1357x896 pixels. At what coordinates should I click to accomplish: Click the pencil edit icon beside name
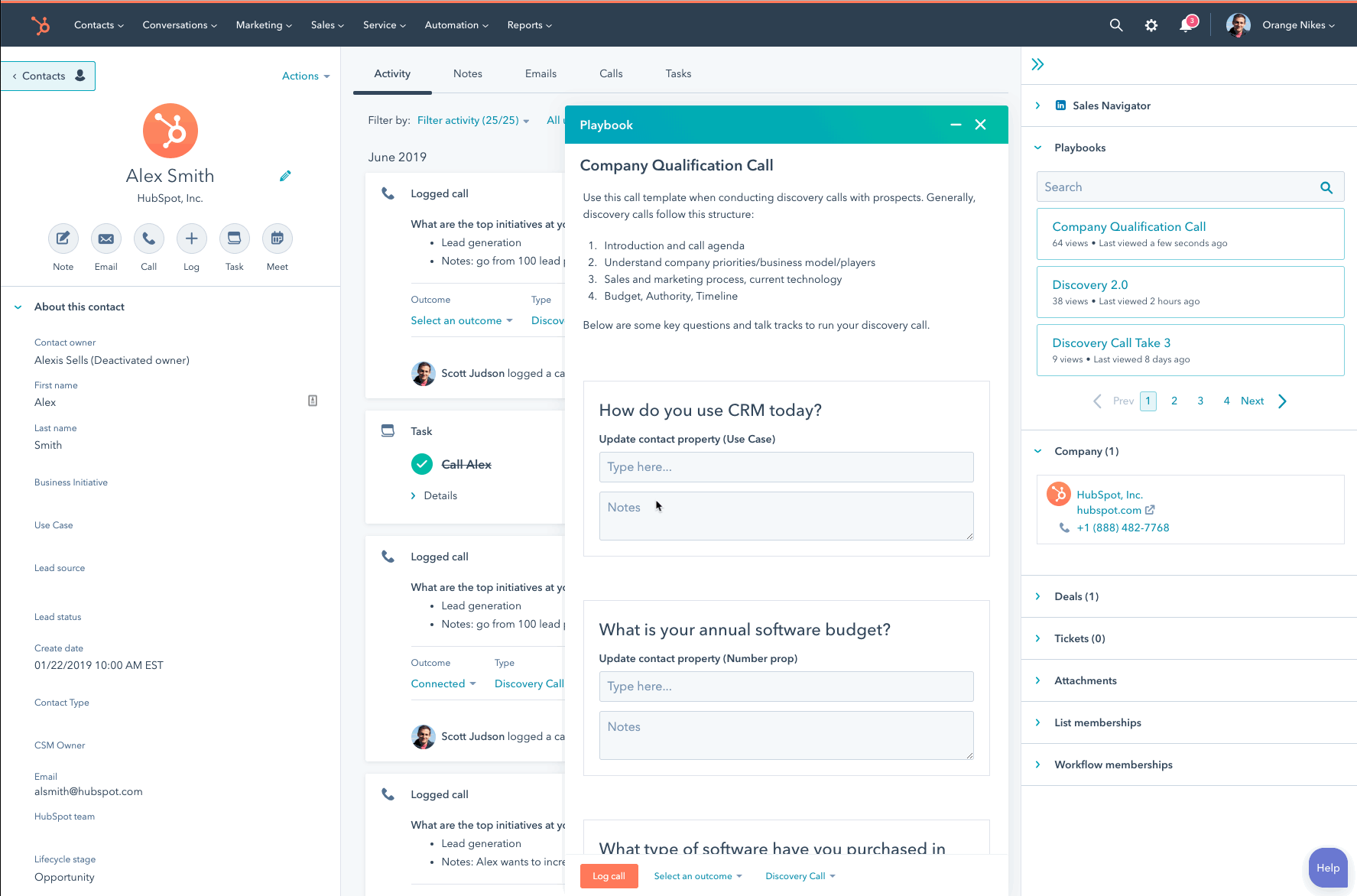[x=285, y=176]
